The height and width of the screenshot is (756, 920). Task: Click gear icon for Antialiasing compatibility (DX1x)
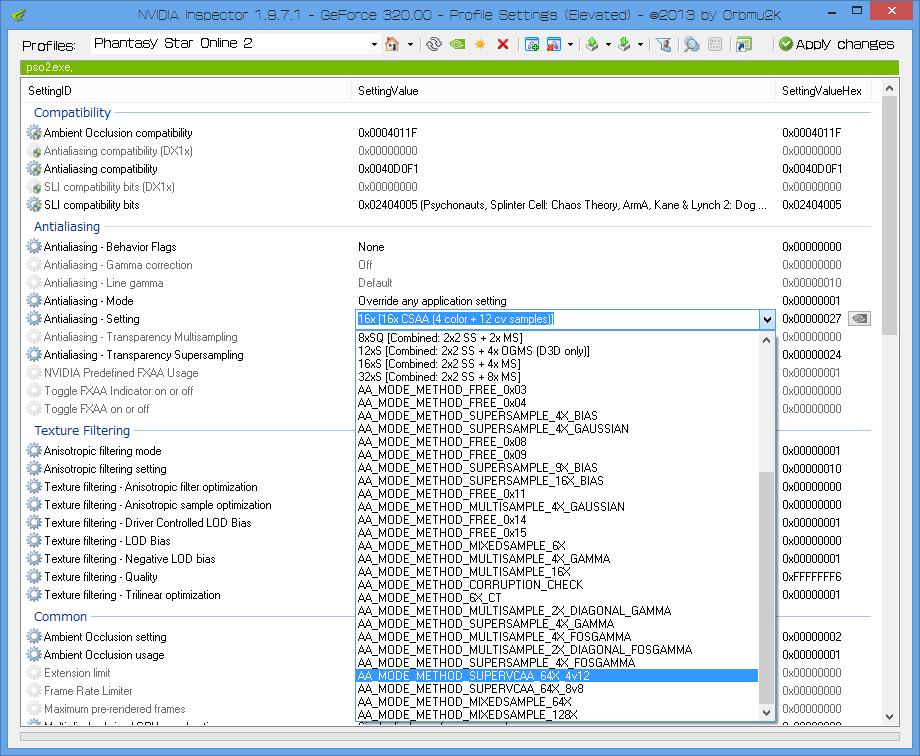click(x=34, y=151)
